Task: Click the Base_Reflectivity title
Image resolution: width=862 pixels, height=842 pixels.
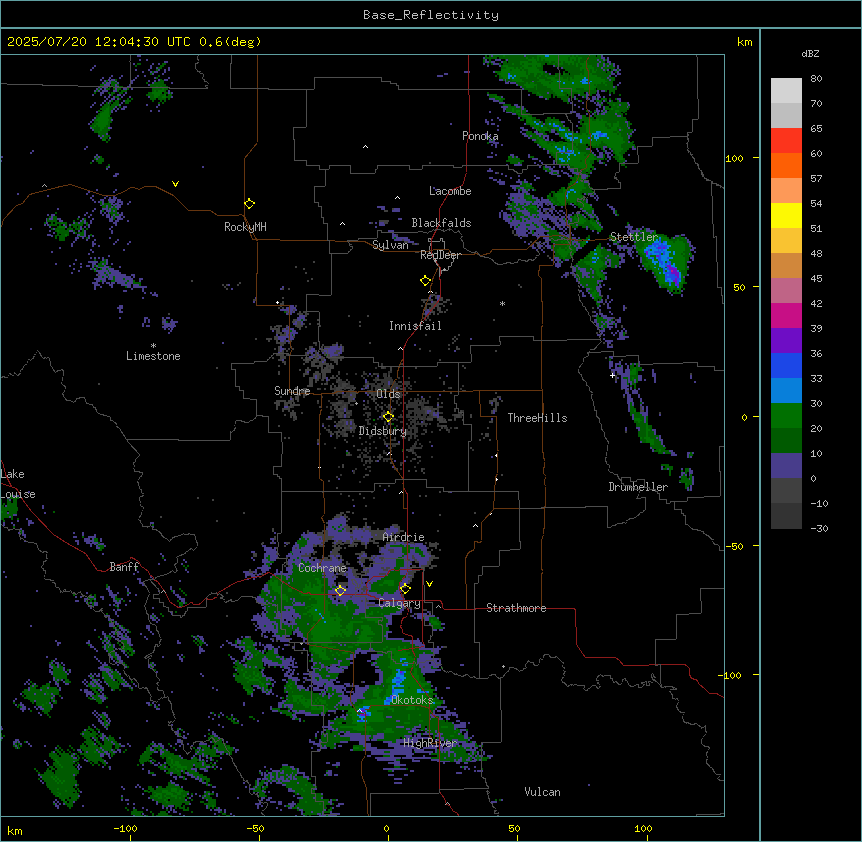Action: point(431,15)
